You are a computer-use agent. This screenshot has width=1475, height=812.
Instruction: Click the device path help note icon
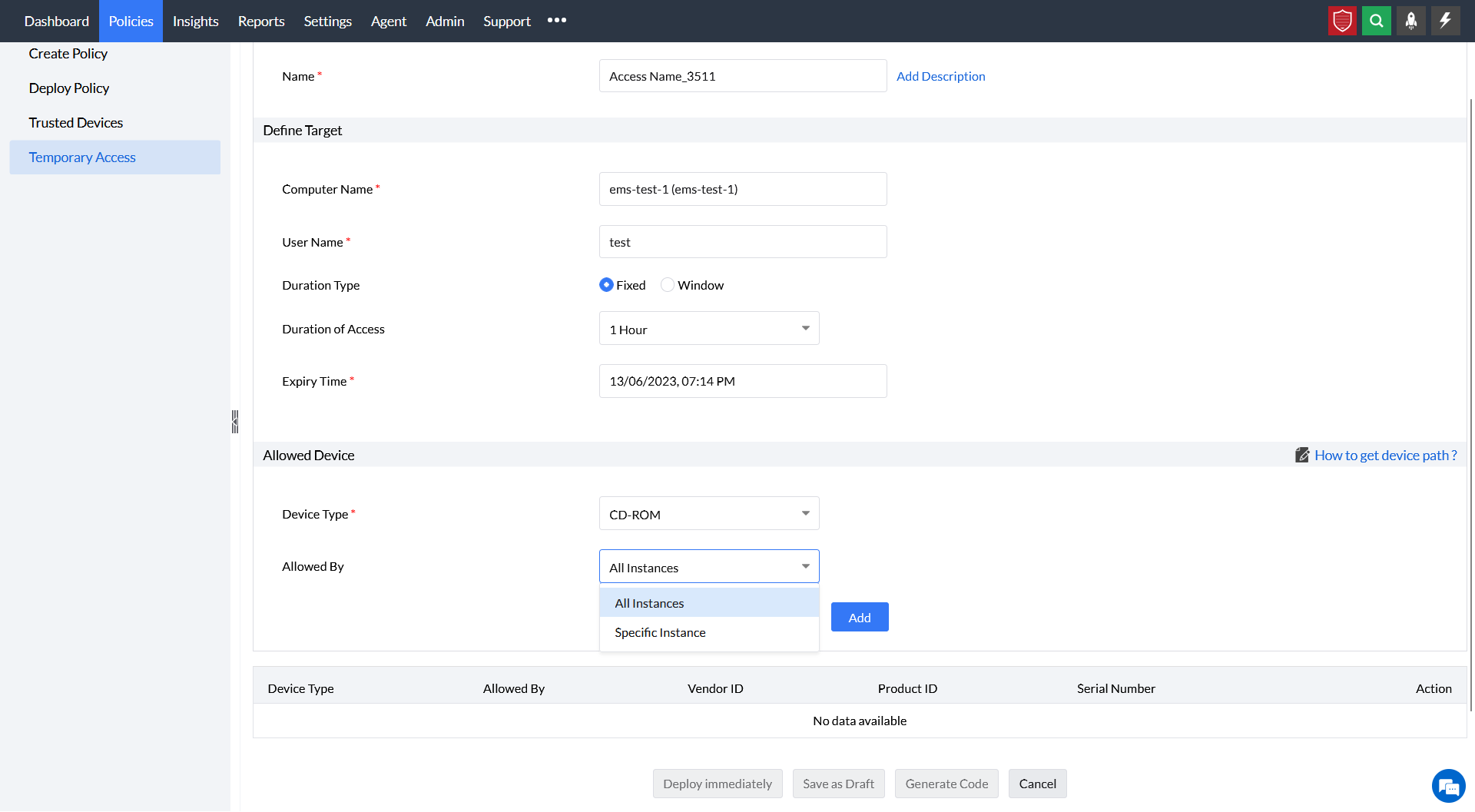[1302, 455]
